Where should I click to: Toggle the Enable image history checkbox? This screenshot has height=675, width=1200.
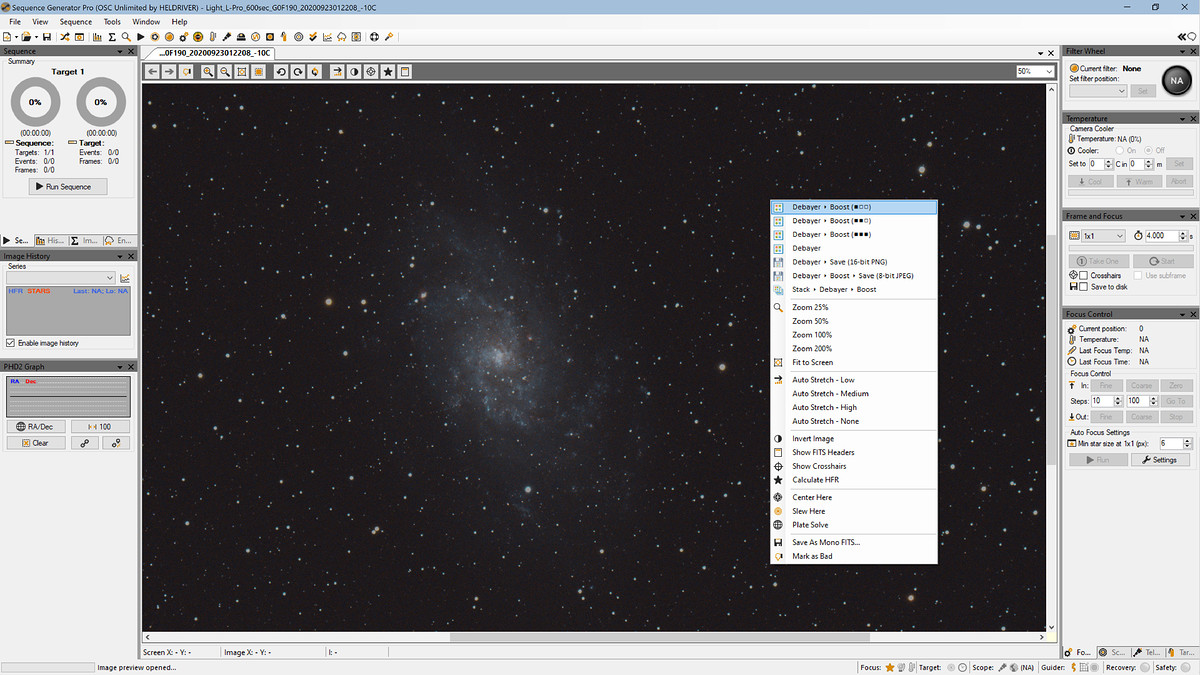[x=11, y=343]
